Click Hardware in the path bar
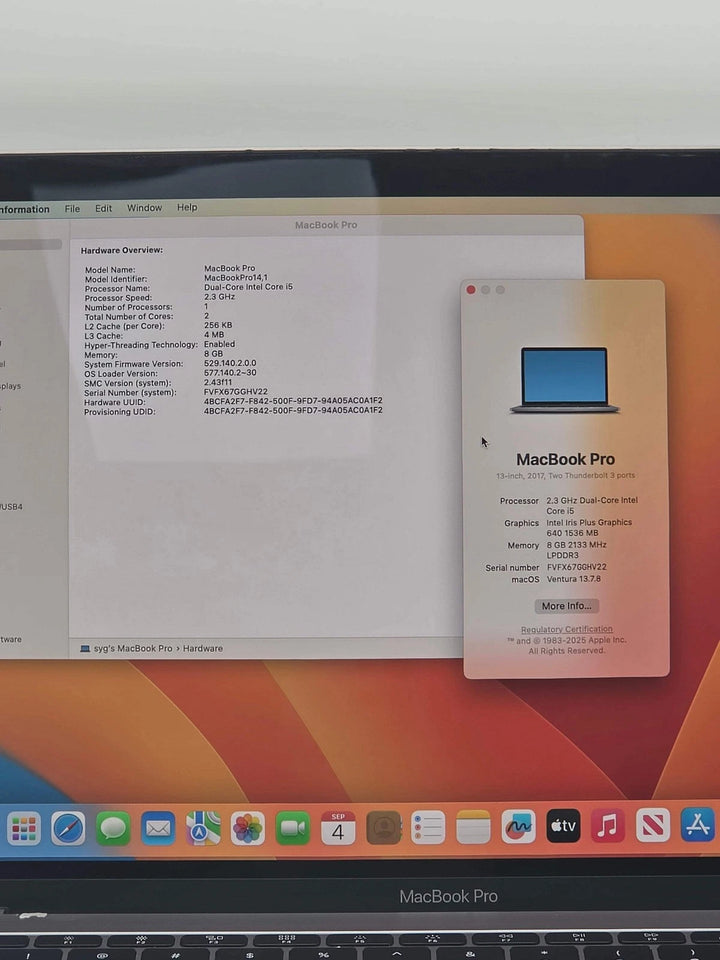This screenshot has width=720, height=960. click(203, 648)
